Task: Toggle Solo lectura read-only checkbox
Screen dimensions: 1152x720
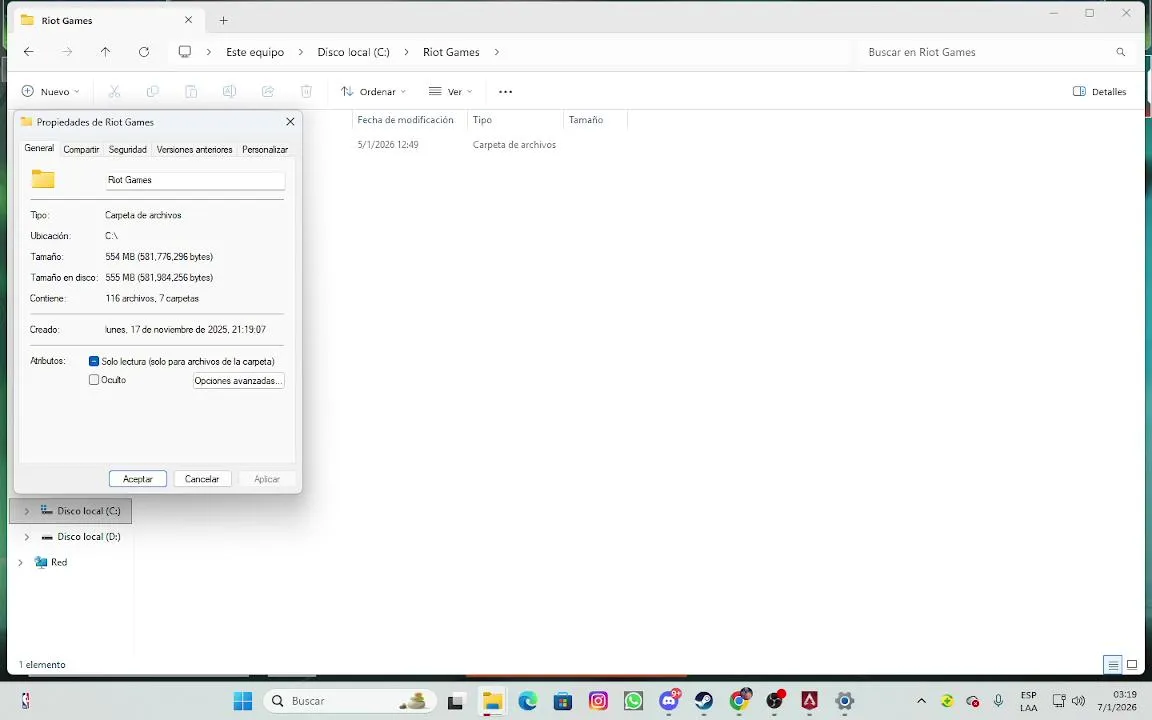Action: [x=93, y=361]
